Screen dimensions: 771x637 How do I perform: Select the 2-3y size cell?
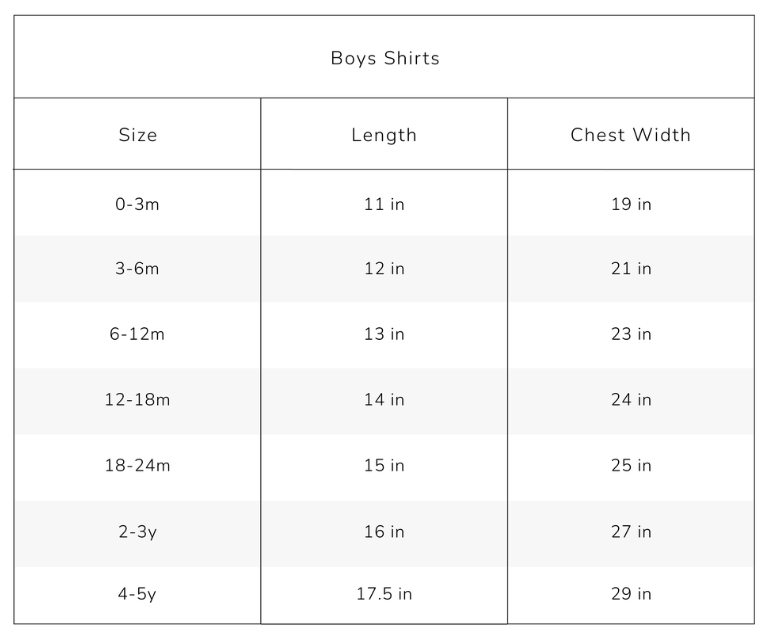pyautogui.click(x=138, y=532)
